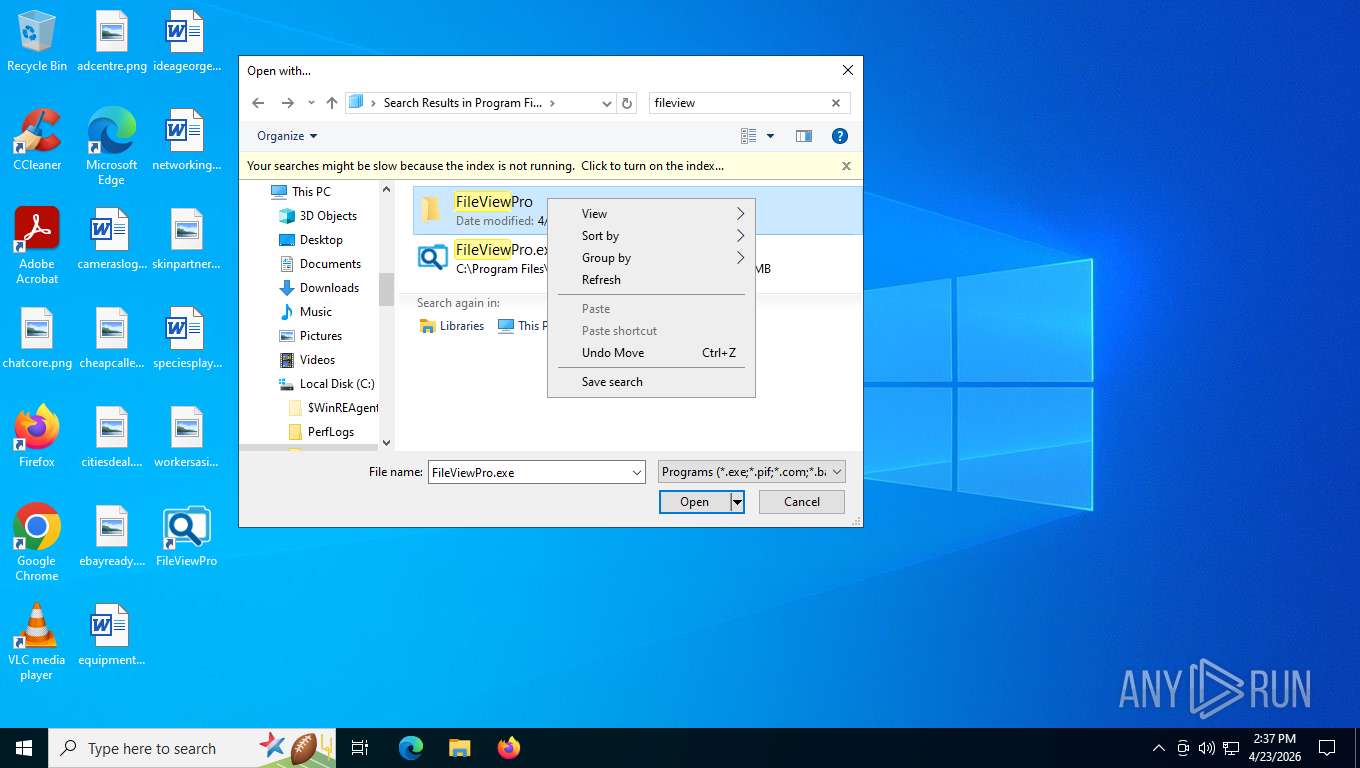Viewport: 1360px width, 768px height.
Task: Select chatcore.png desktop file
Action: (37, 338)
